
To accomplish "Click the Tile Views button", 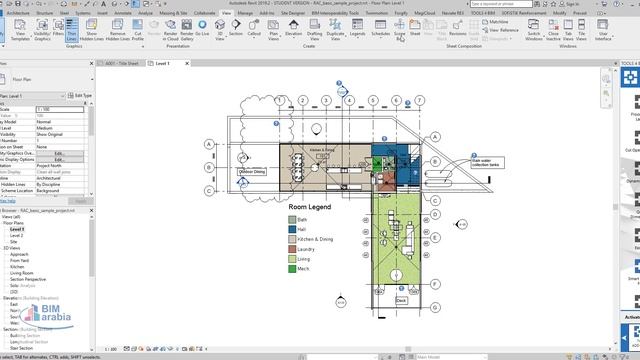I will [x=581, y=30].
